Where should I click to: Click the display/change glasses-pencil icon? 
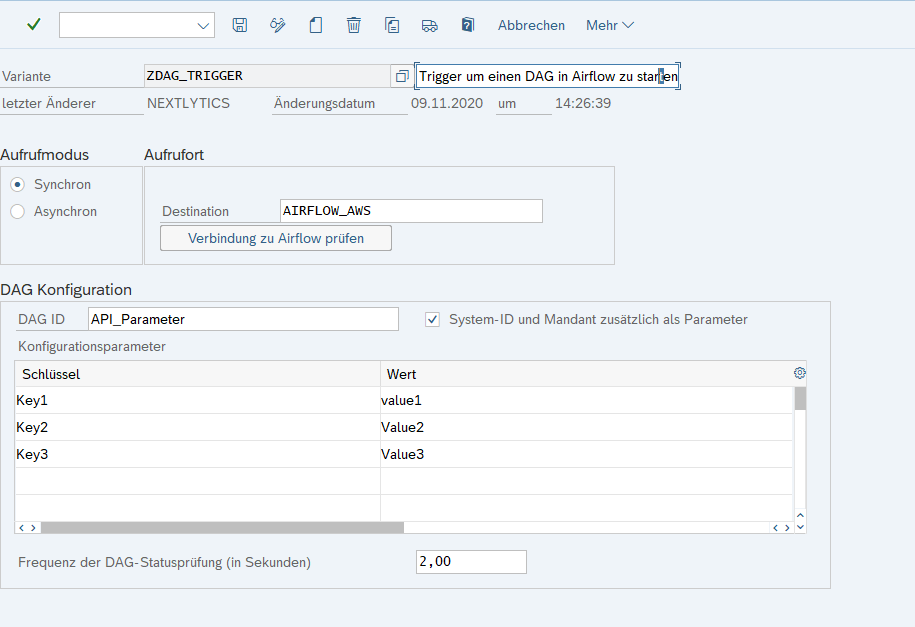(277, 25)
